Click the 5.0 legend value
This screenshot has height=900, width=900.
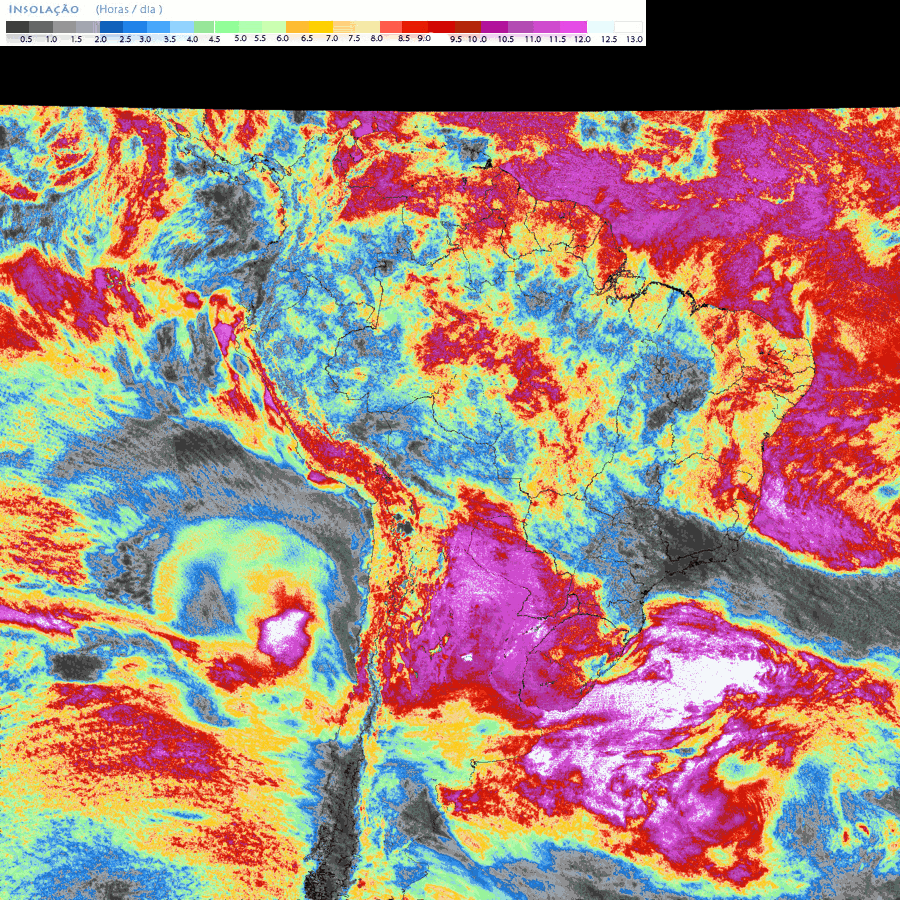pyautogui.click(x=240, y=38)
